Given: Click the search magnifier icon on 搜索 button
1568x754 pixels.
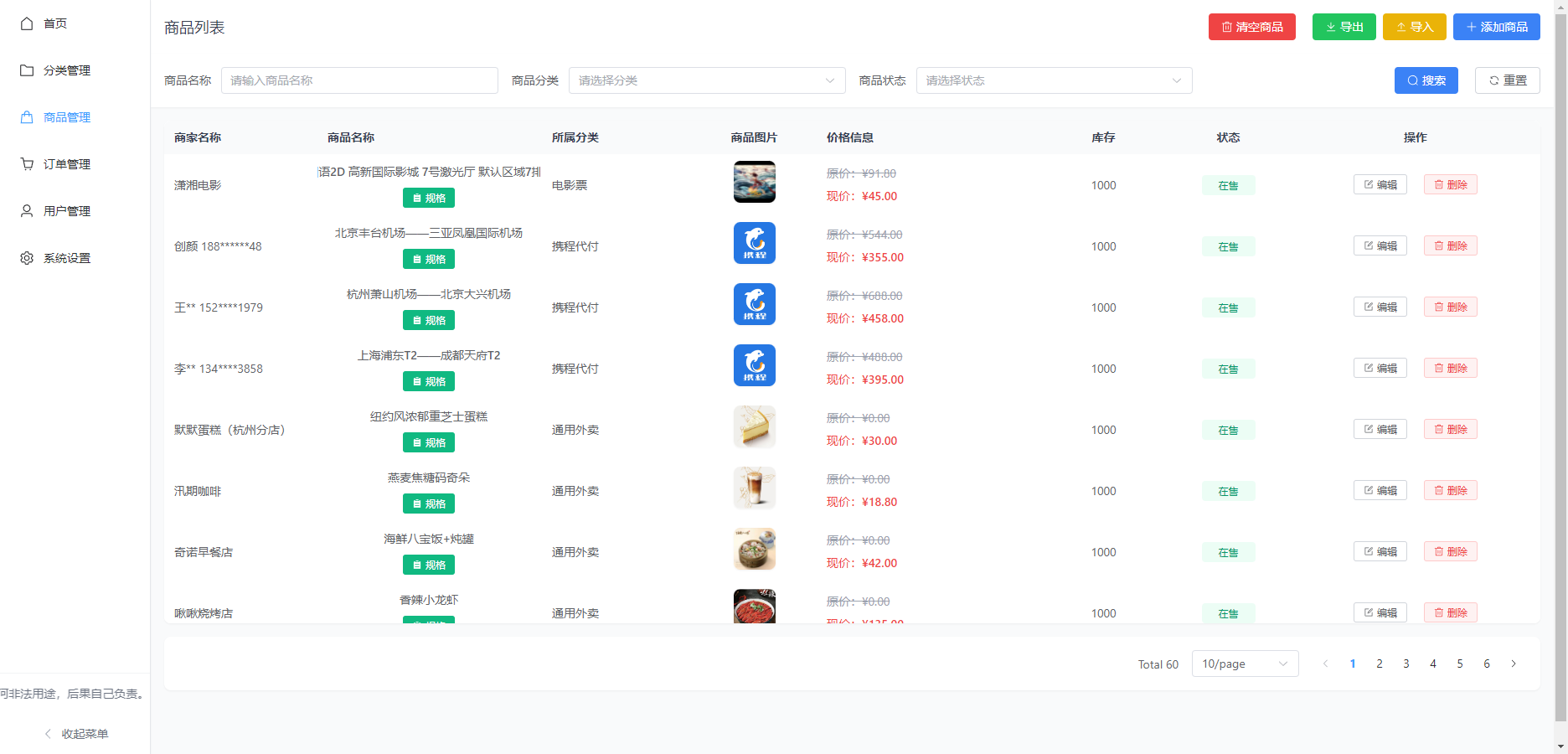Looking at the screenshot, I should pyautogui.click(x=1411, y=80).
